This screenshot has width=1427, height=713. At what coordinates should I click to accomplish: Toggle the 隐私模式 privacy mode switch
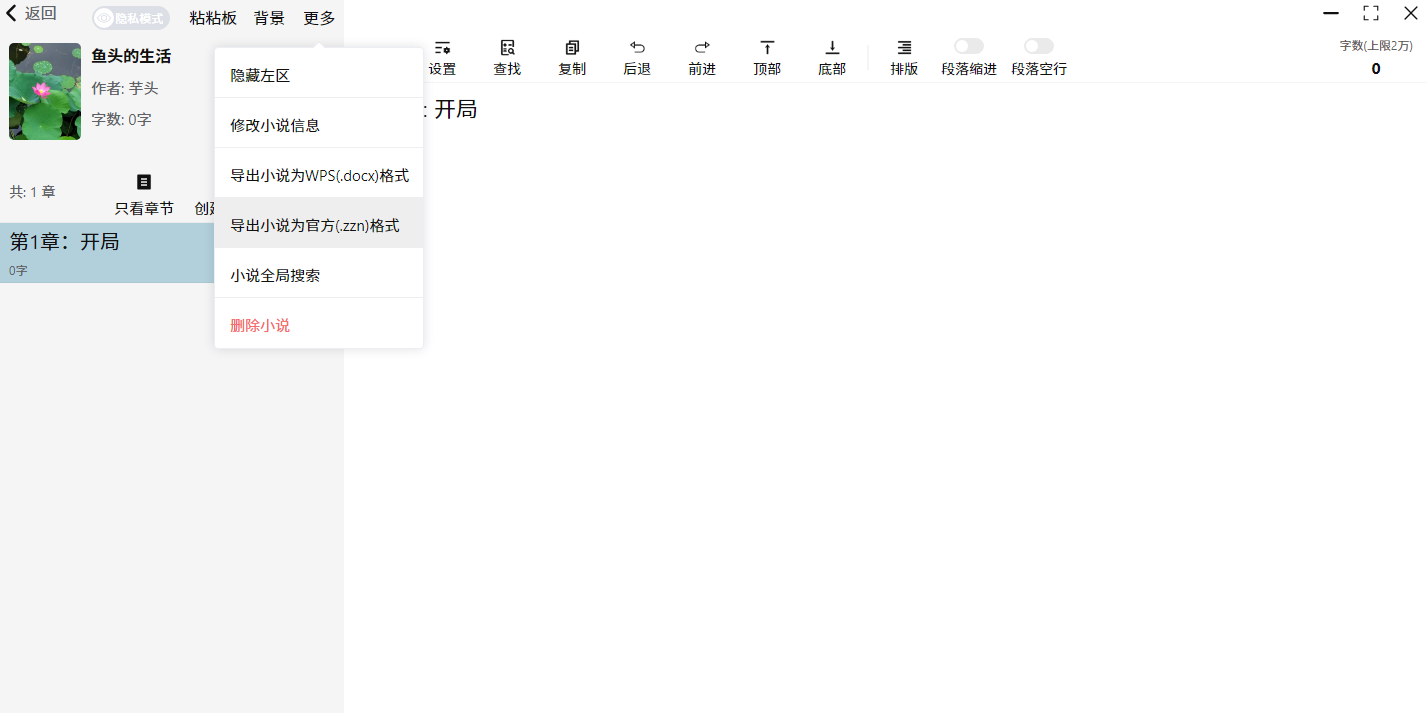click(131, 18)
